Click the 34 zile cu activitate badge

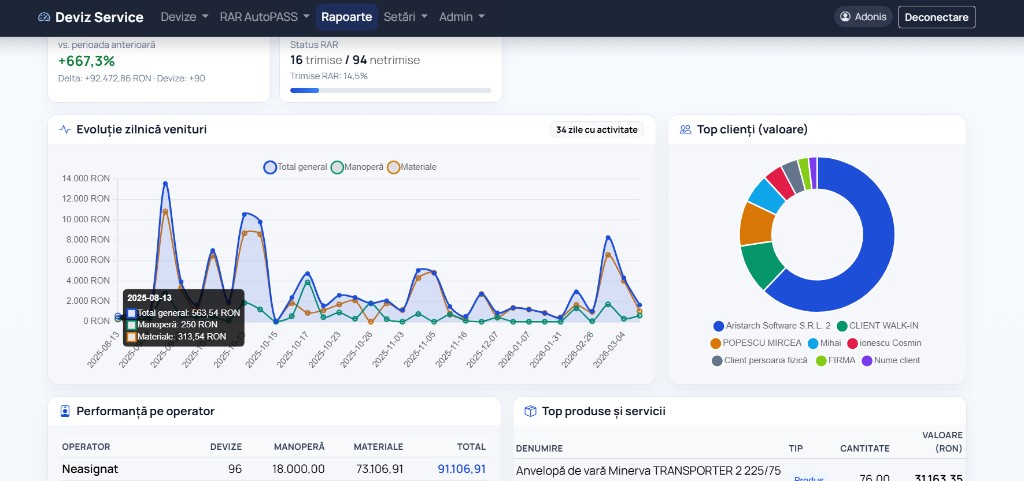596,130
